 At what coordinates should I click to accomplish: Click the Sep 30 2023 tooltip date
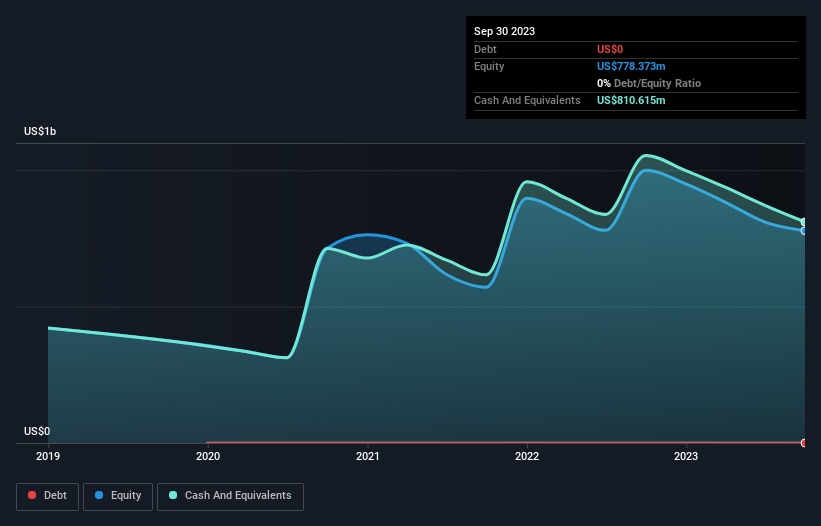click(504, 31)
